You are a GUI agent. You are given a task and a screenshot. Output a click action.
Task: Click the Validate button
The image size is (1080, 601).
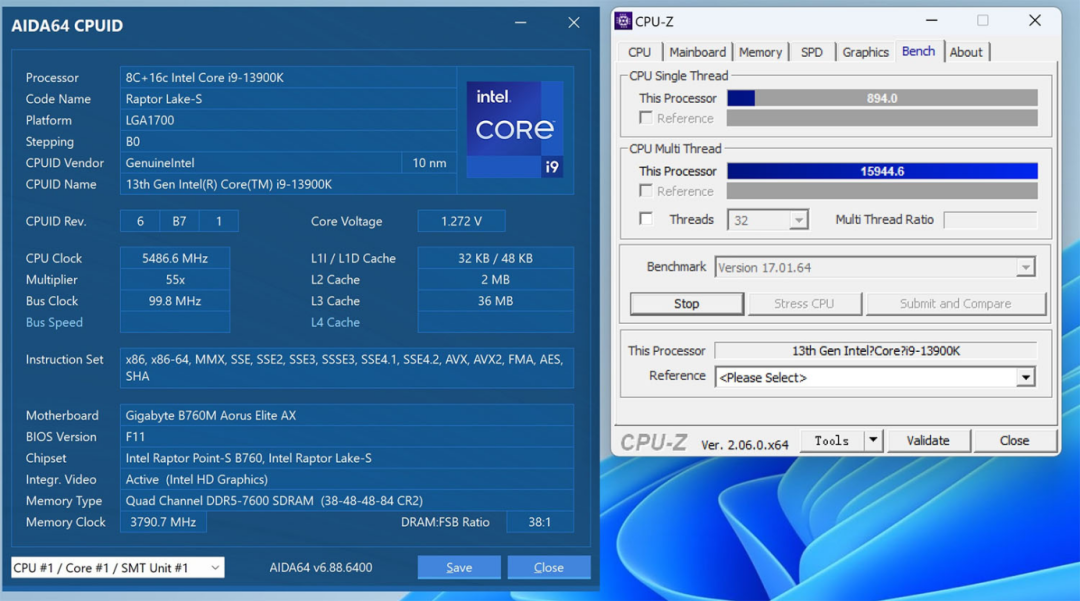click(x=928, y=440)
